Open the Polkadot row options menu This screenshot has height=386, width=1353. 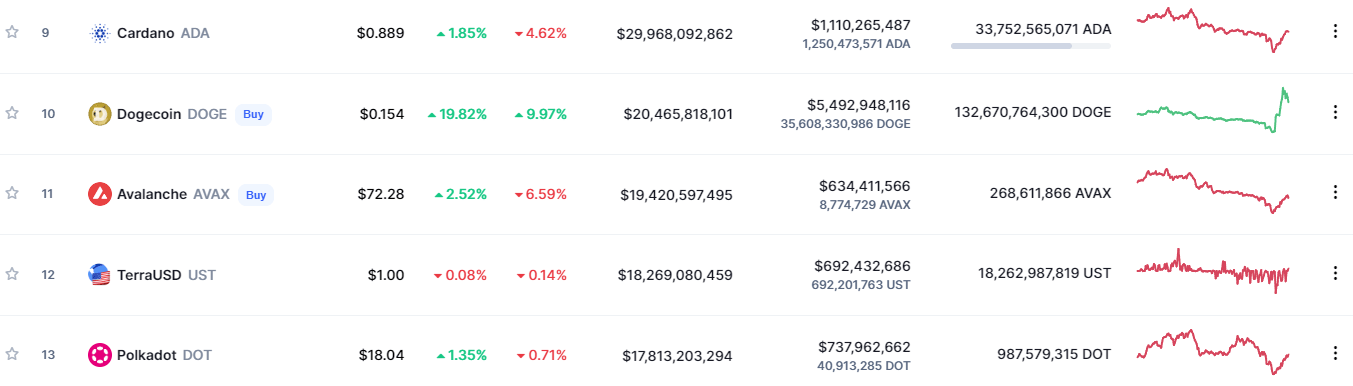coord(1335,353)
